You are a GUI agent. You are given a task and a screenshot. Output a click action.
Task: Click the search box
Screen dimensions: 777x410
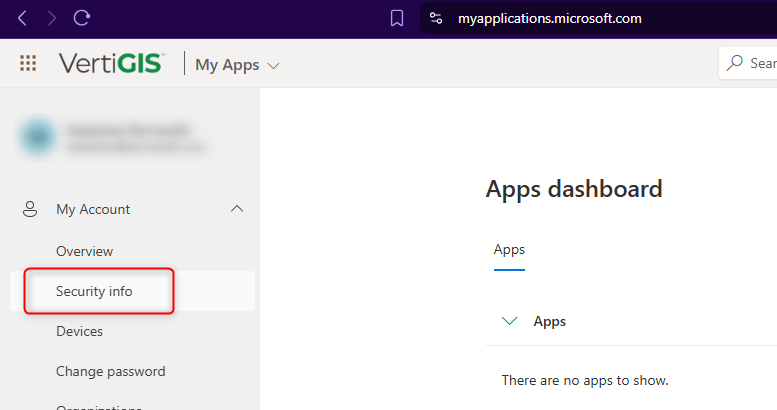(x=748, y=63)
